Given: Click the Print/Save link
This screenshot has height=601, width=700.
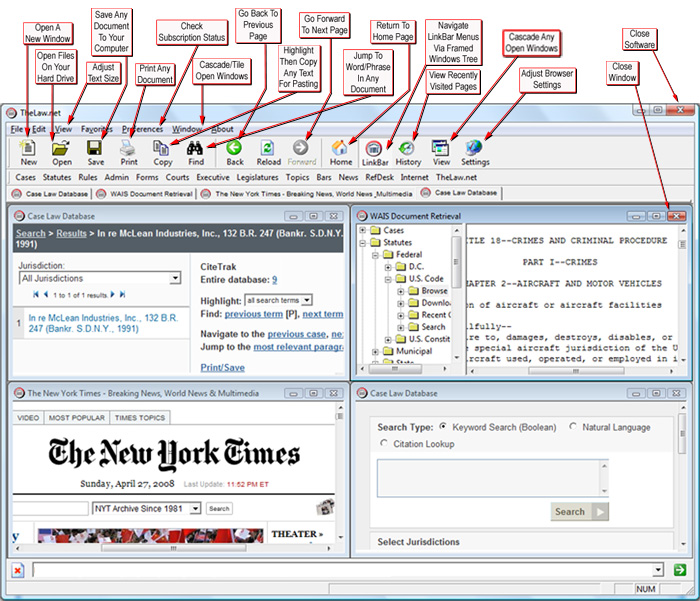Looking at the screenshot, I should point(222,367).
